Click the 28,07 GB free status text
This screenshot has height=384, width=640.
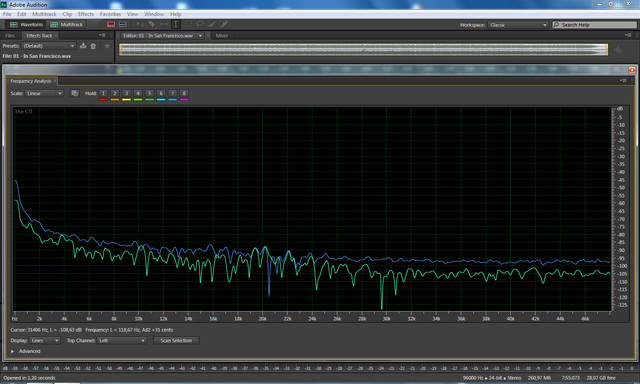click(601, 378)
